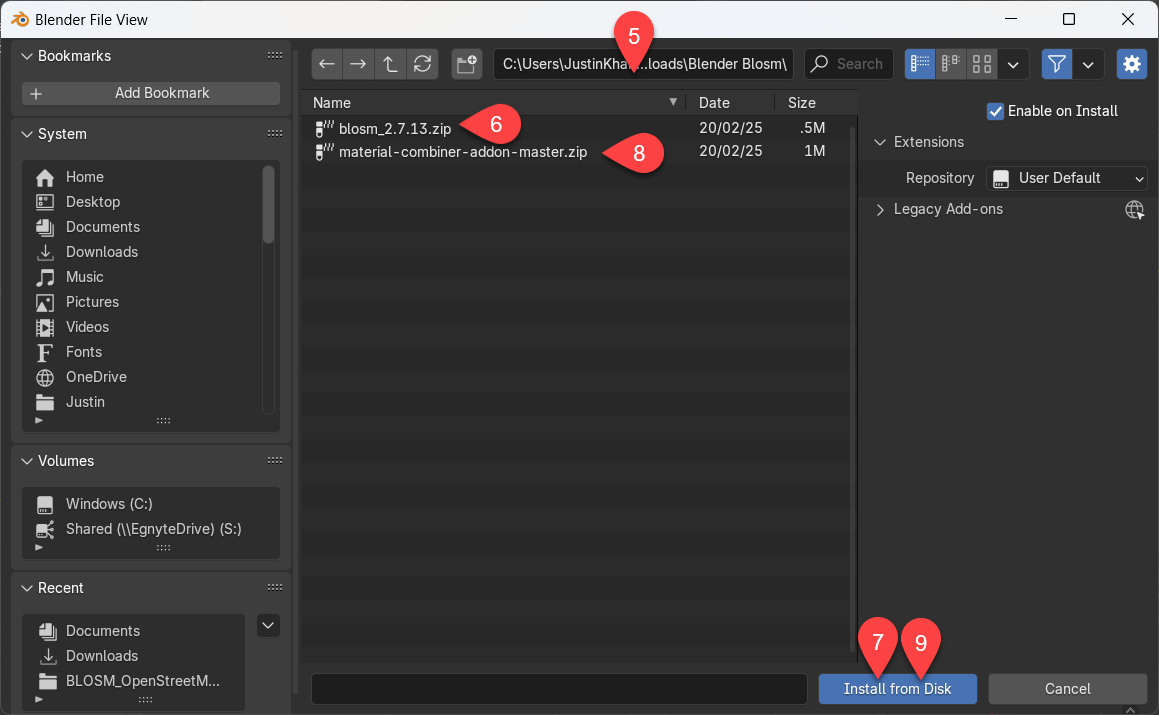Image resolution: width=1159 pixels, height=715 pixels.
Task: Click the file name input field
Action: tap(559, 689)
